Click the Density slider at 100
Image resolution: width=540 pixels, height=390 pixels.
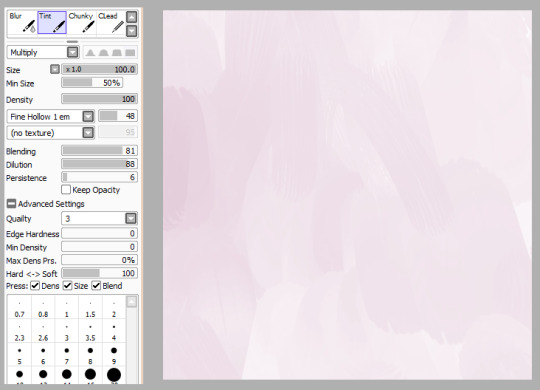(x=100, y=99)
